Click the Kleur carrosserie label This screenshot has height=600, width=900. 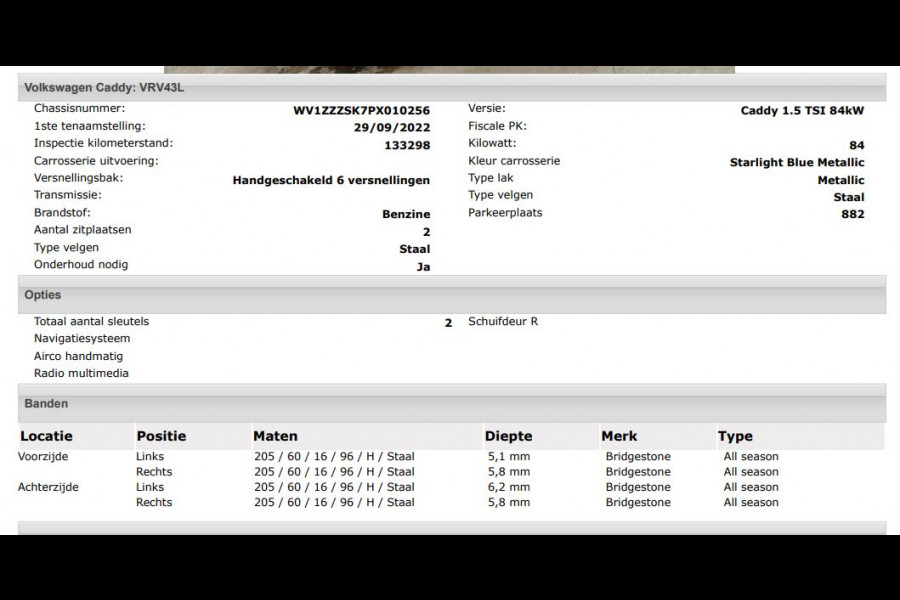coord(514,161)
